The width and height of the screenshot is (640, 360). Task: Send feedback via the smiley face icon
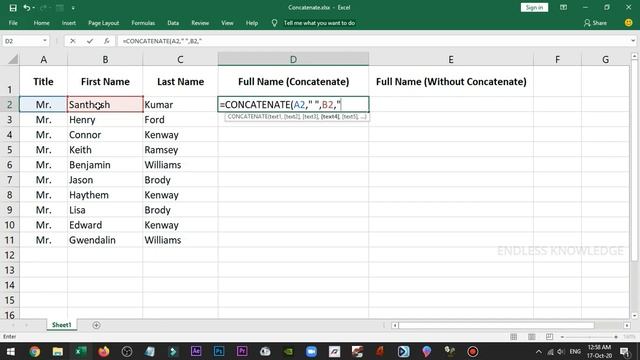click(x=629, y=23)
